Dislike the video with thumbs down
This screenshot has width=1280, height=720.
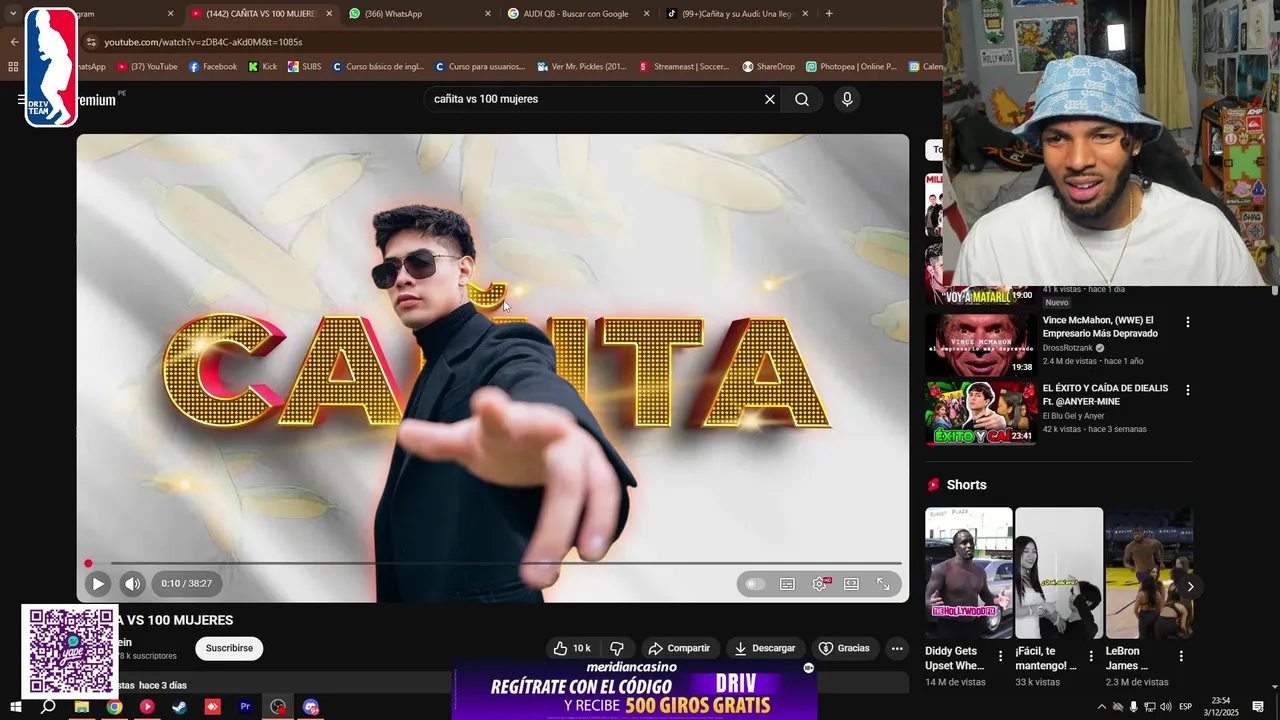click(x=617, y=648)
